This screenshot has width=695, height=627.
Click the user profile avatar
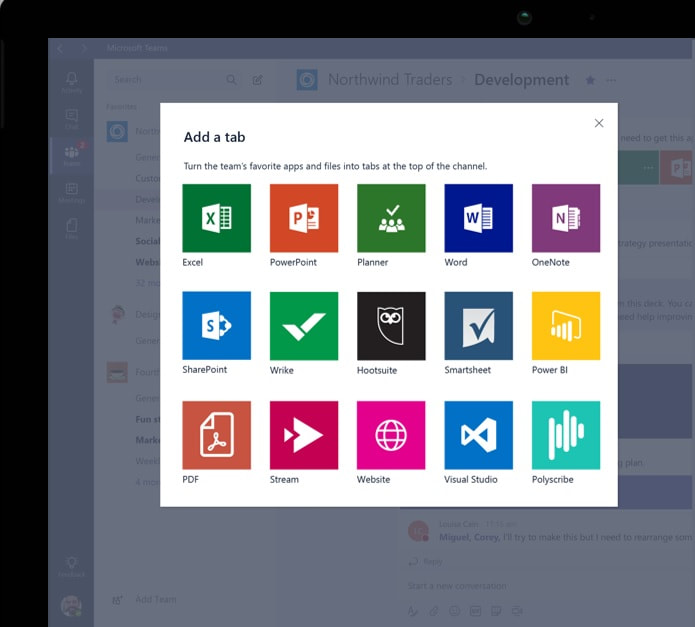[x=71, y=606]
